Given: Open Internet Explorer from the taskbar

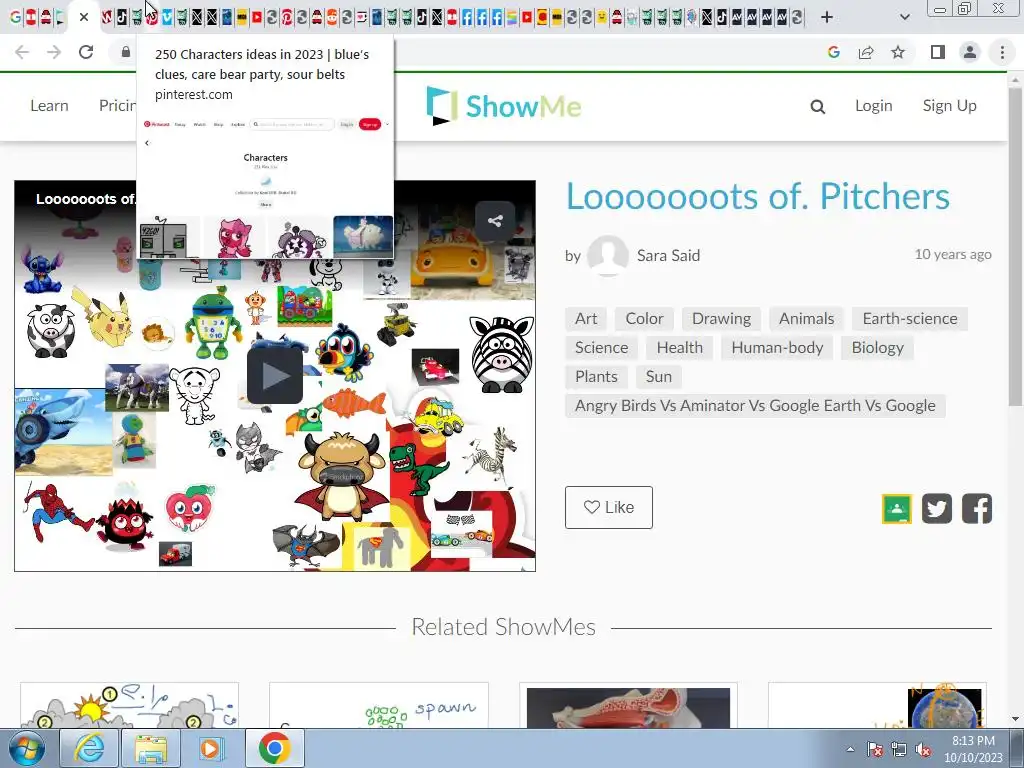Looking at the screenshot, I should point(88,748).
